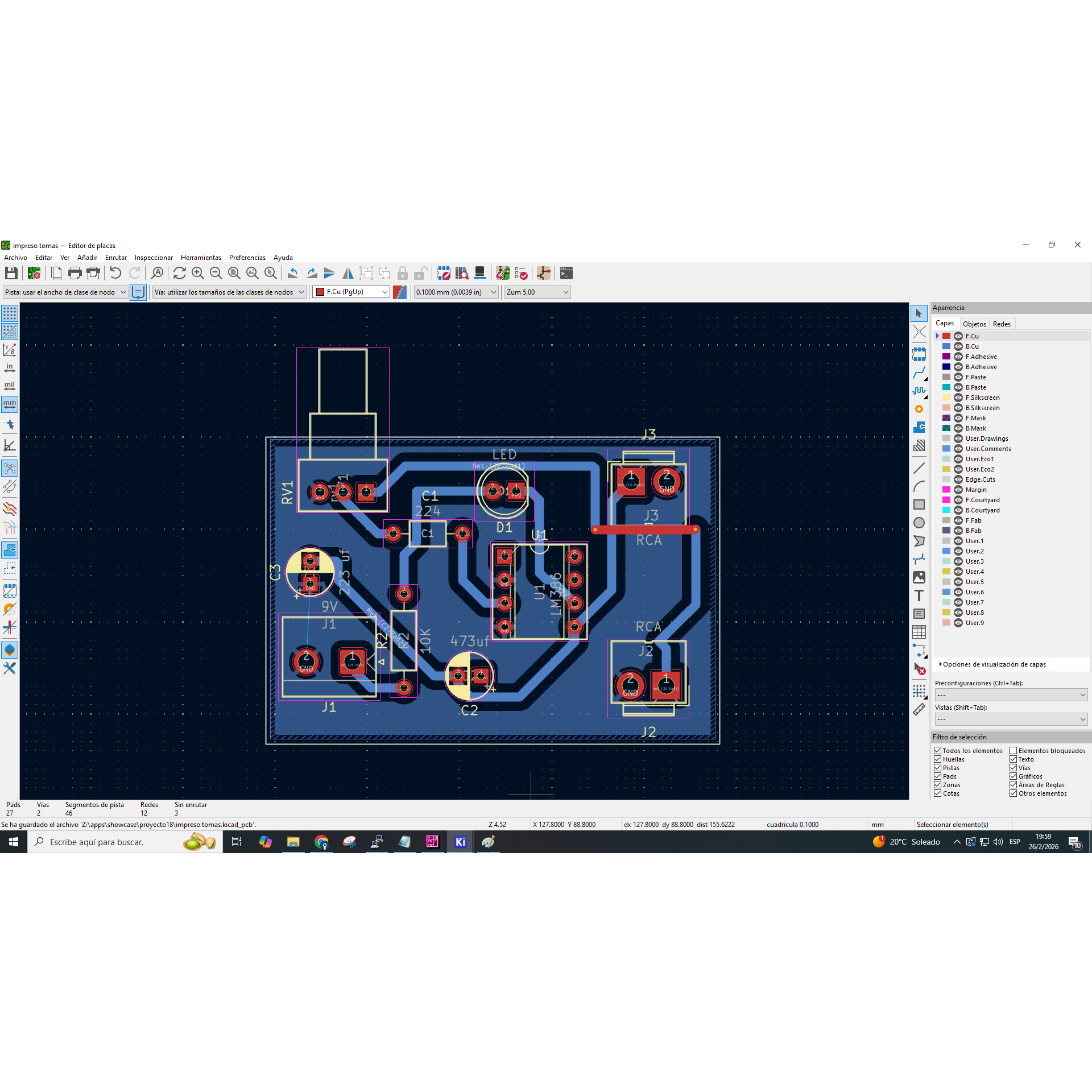
Task: Enable the Elementos bloqueados checkbox
Action: pos(1014,751)
